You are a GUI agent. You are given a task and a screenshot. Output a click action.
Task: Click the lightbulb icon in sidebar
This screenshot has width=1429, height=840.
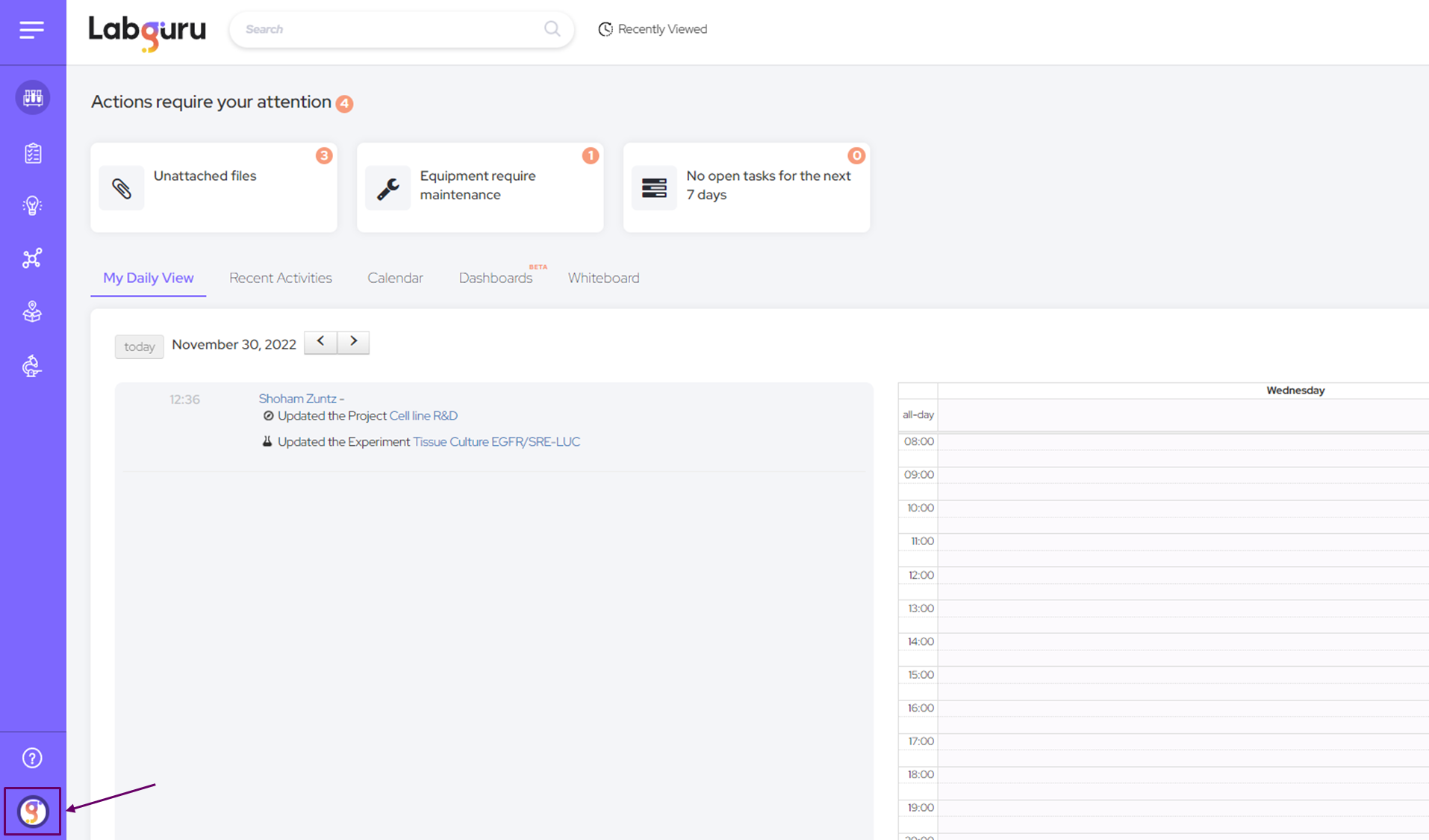click(32, 206)
